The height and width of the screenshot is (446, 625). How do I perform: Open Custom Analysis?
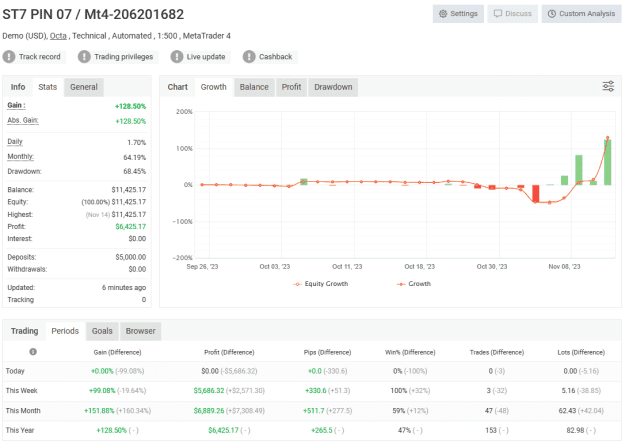coord(581,14)
